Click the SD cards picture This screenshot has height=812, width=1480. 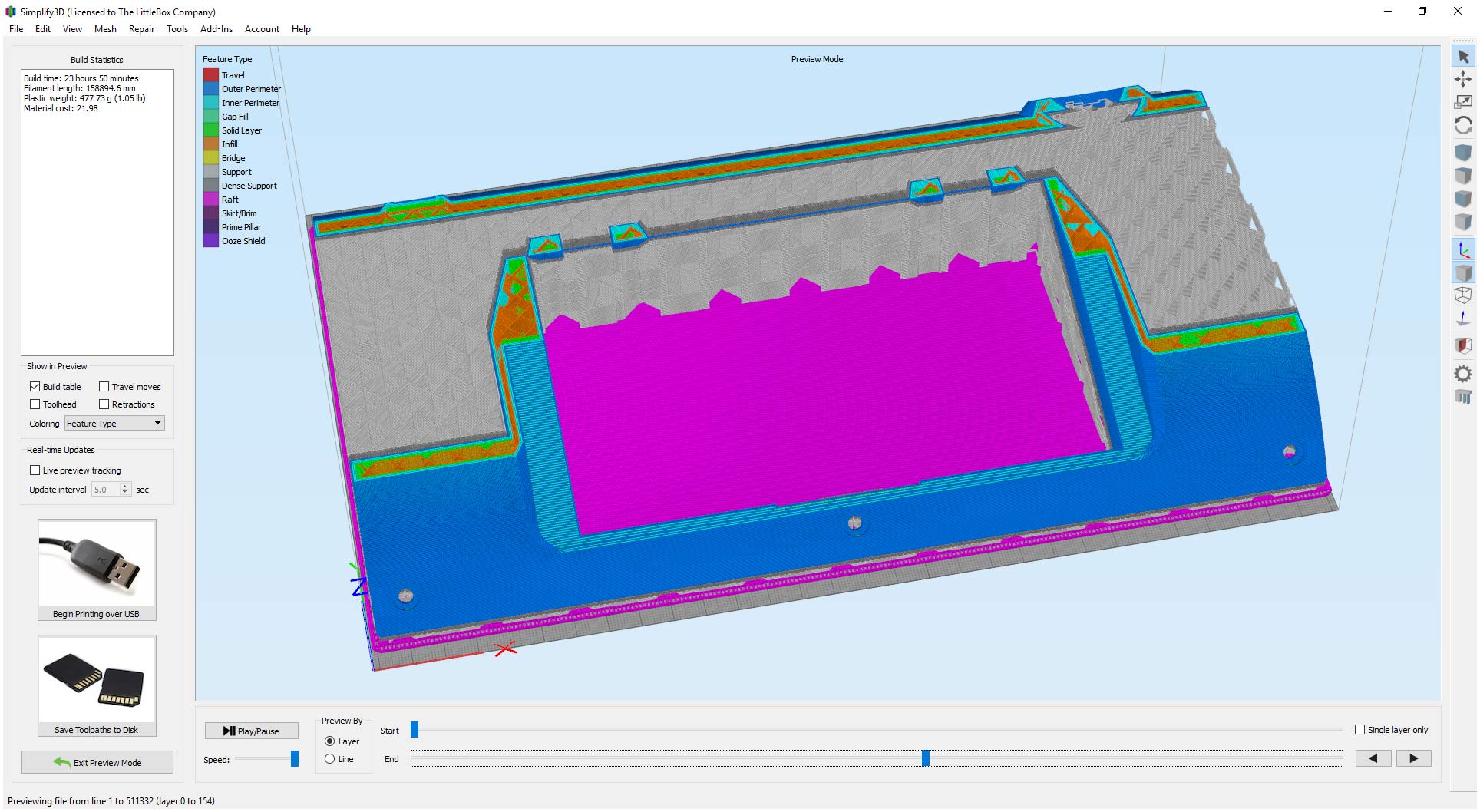pyautogui.click(x=97, y=679)
